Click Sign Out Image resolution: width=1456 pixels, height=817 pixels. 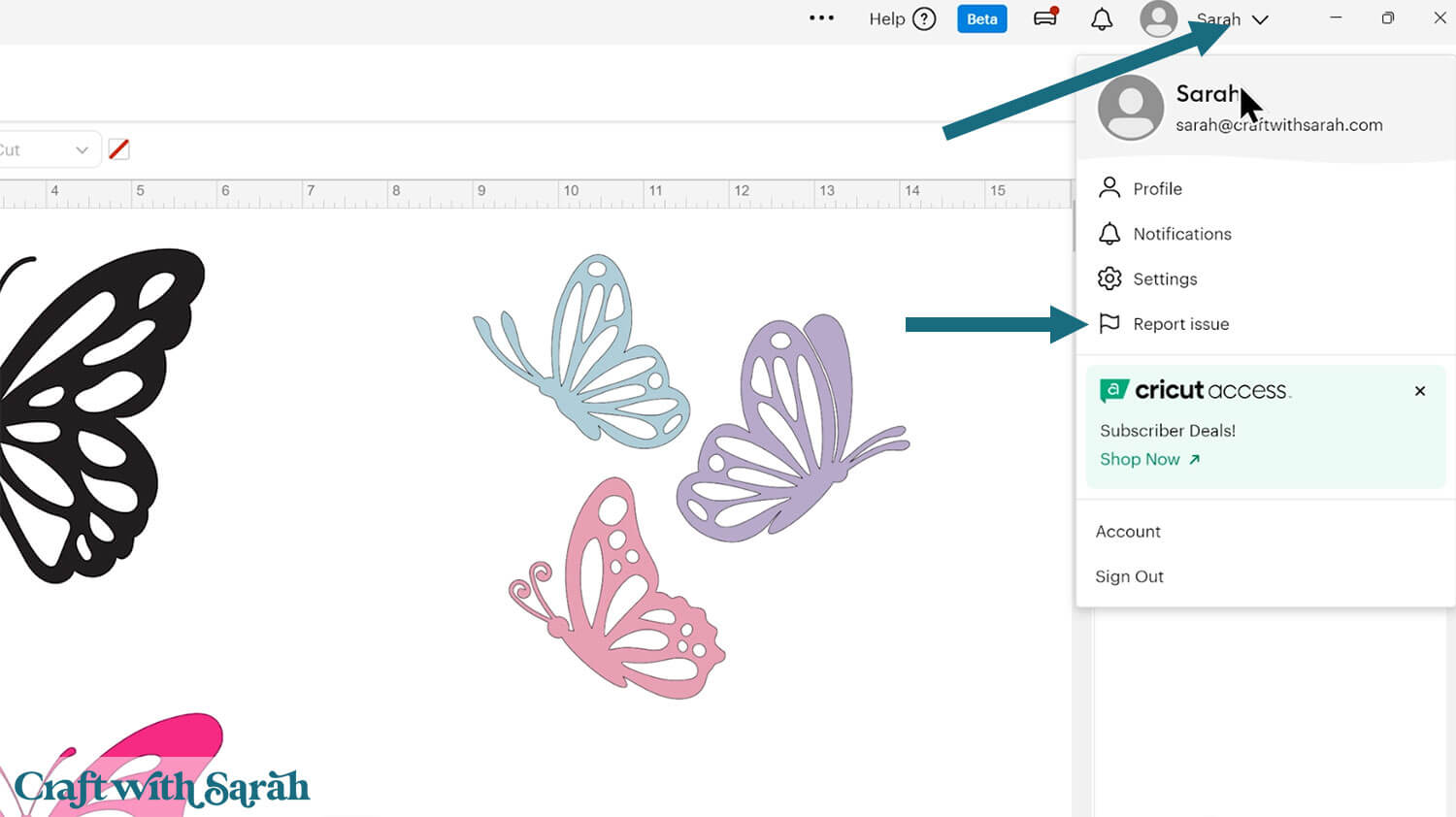point(1129,576)
